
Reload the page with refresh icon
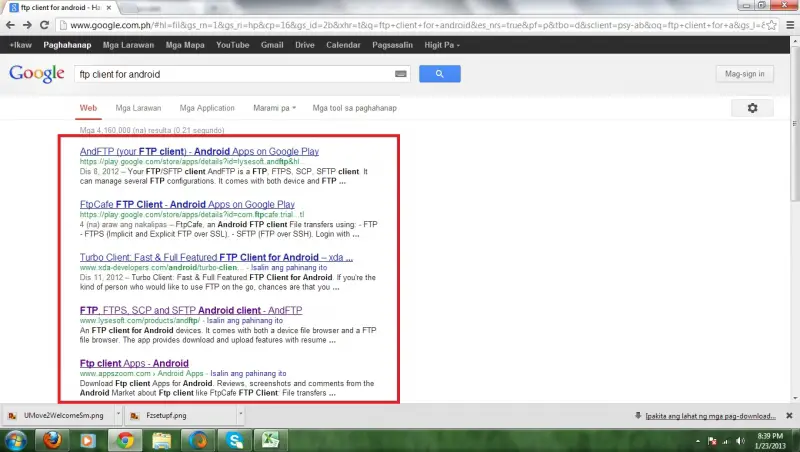(x=44, y=25)
